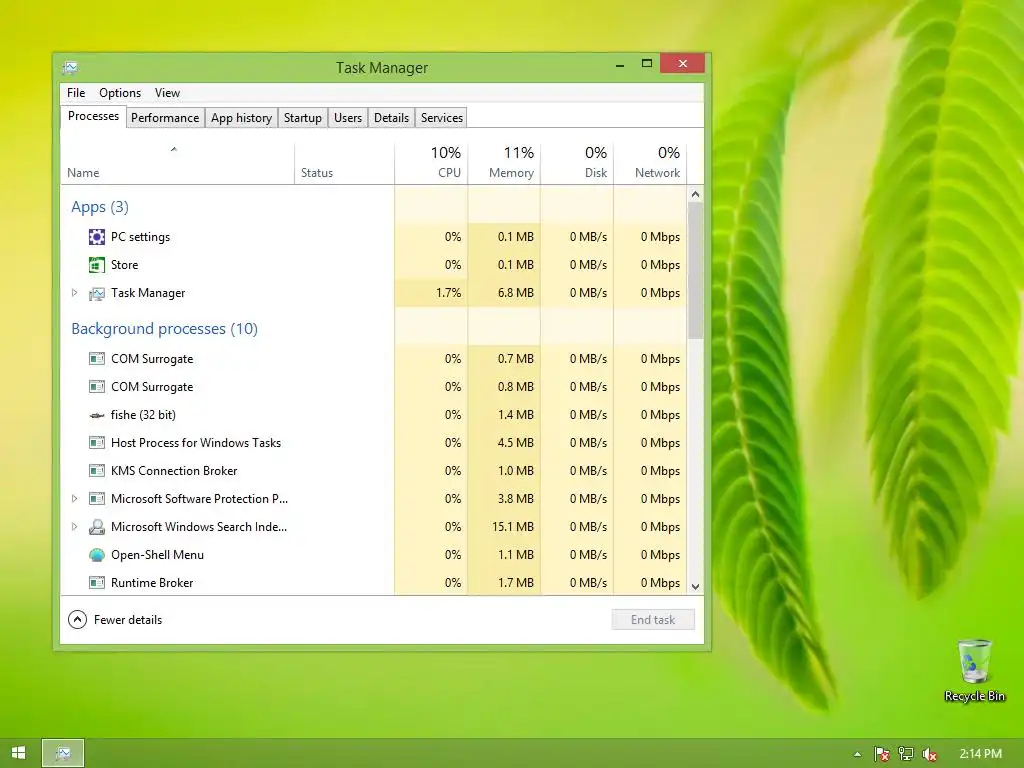Image resolution: width=1024 pixels, height=768 pixels.
Task: Click the taskbar clock showing 2:14 PM
Action: (x=981, y=754)
